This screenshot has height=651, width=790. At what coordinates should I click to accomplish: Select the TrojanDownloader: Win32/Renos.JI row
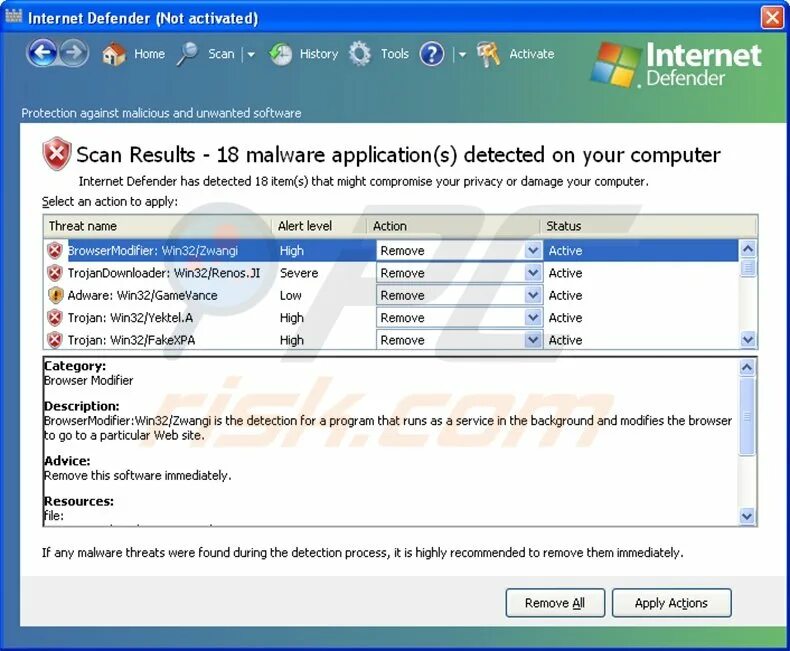[x=391, y=273]
